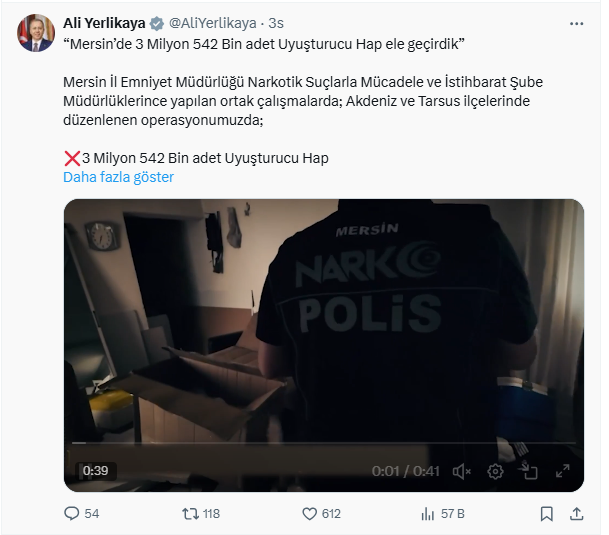Open the @AliYerlikaya handle link
609x535 pixels.
click(x=212, y=23)
